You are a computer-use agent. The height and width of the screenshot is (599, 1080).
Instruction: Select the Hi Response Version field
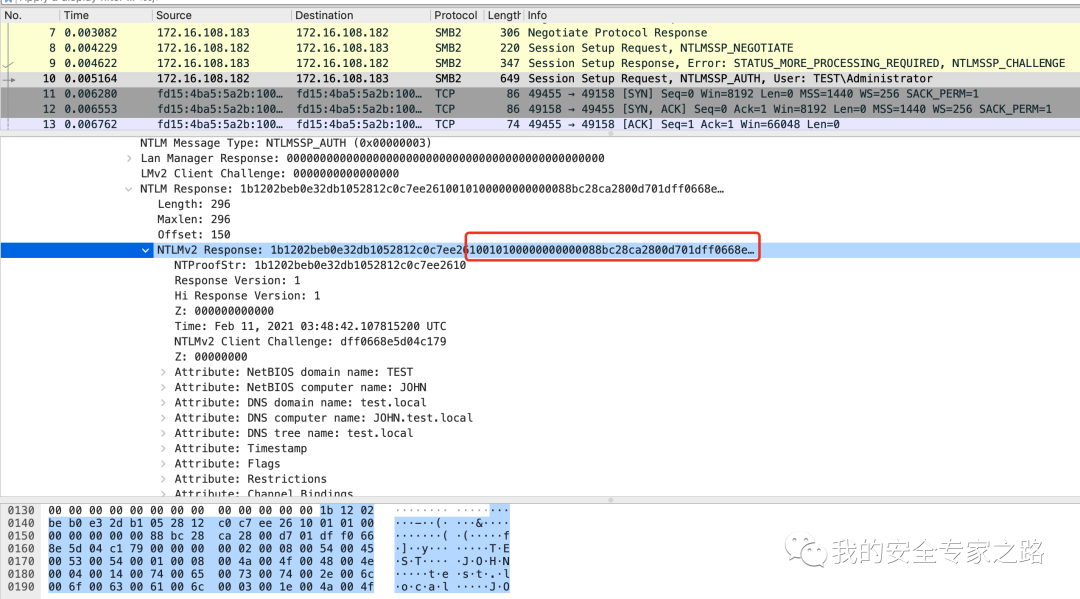(x=247, y=295)
